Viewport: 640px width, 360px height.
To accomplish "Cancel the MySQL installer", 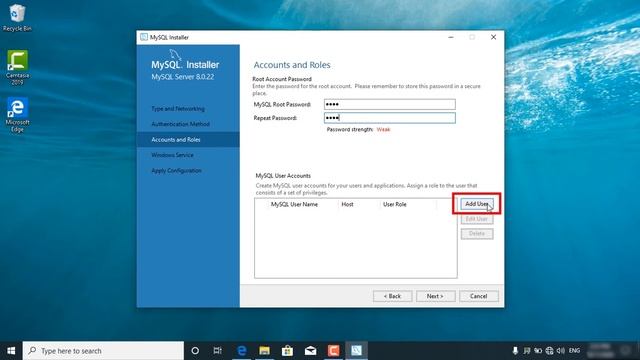I will click(x=479, y=296).
